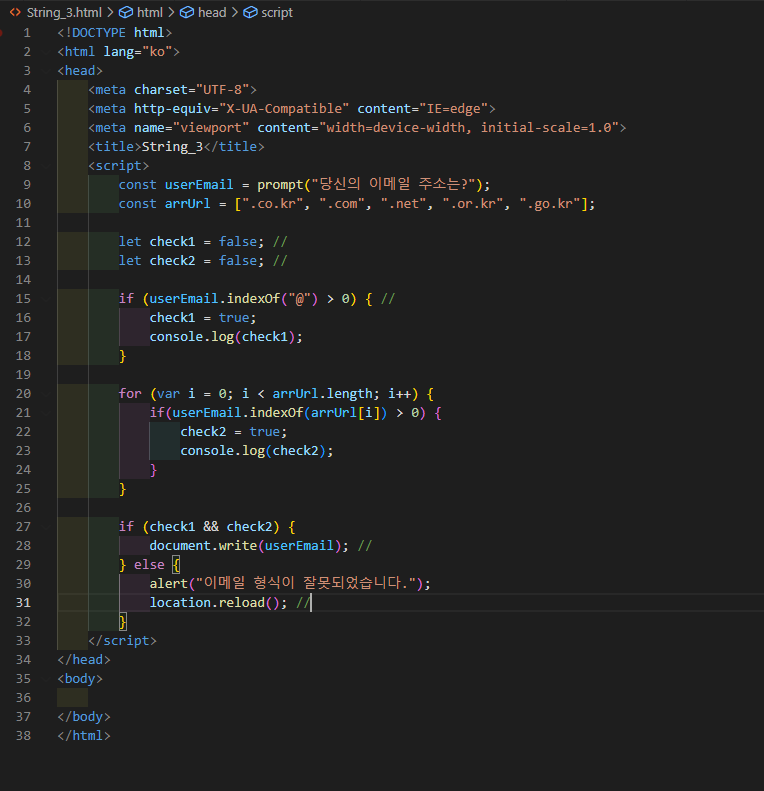Screen dimensions: 764x791
Task: Click "viewport" value on line 6
Action: coord(211,128)
